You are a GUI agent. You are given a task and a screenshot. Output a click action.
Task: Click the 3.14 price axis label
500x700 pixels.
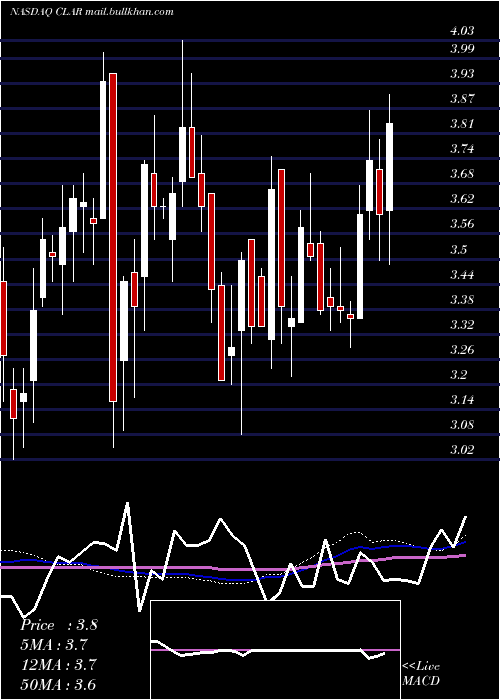tap(462, 399)
